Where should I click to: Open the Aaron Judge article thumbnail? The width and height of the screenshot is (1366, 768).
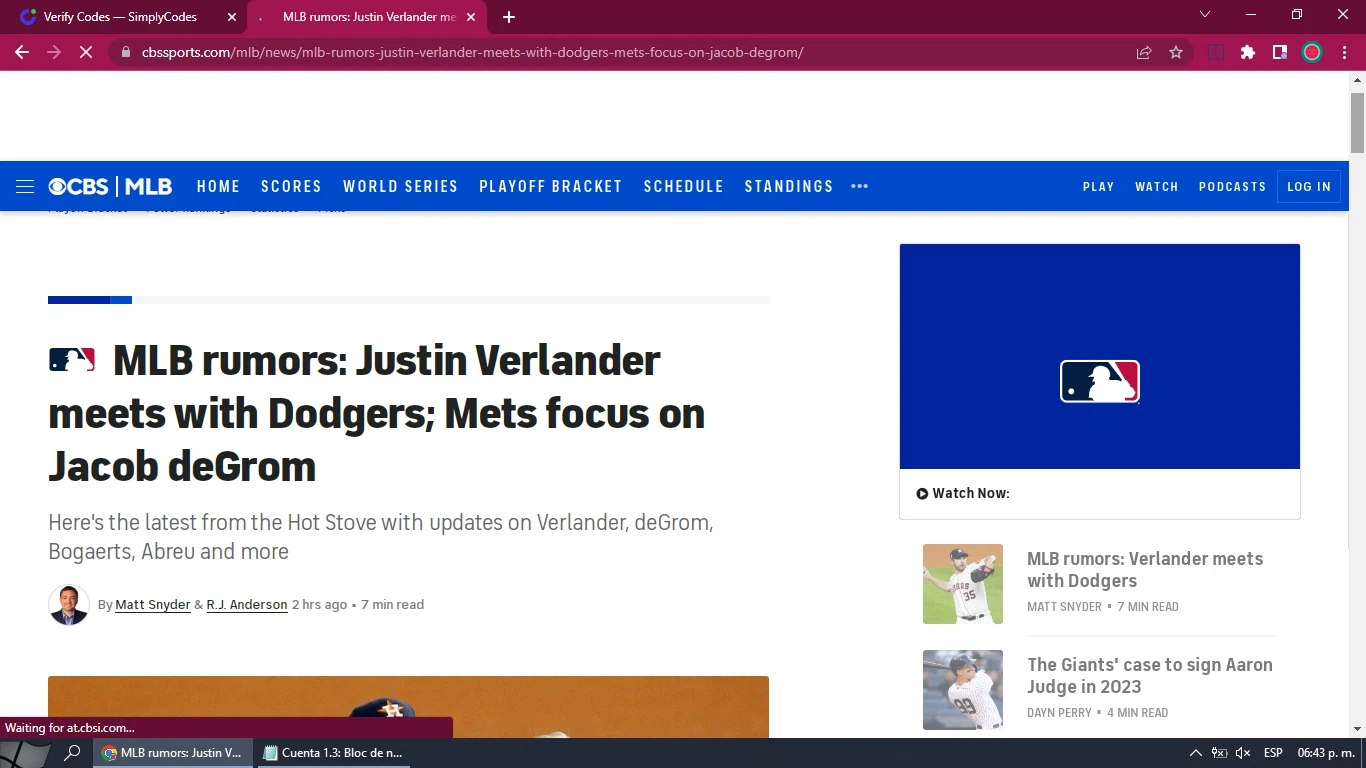(963, 690)
